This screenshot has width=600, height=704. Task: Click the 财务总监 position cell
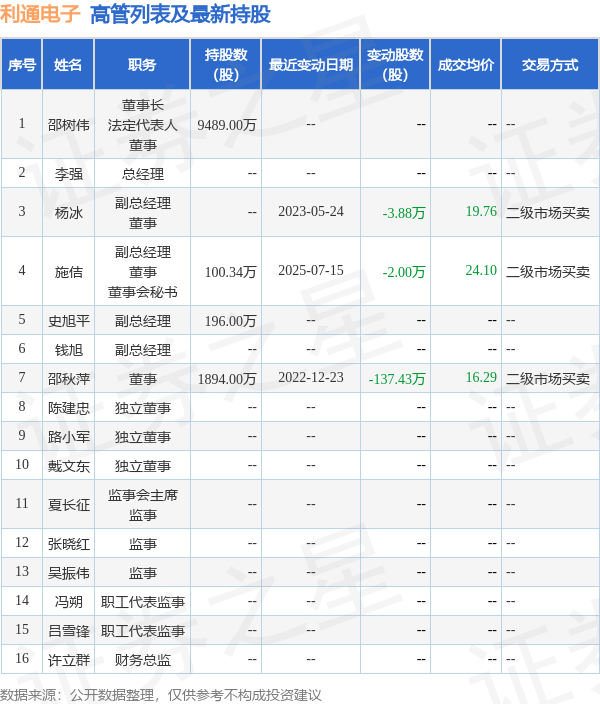tap(142, 660)
